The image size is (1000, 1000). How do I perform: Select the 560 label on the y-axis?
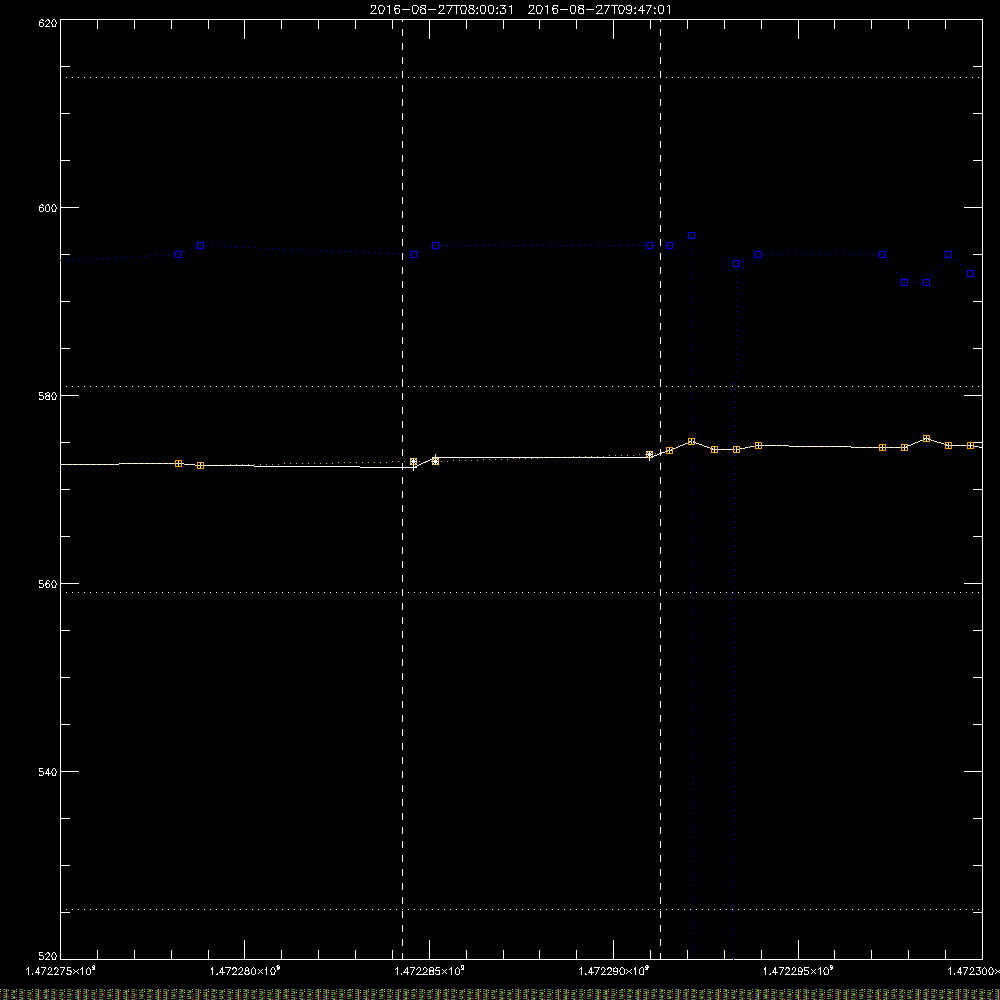48,584
